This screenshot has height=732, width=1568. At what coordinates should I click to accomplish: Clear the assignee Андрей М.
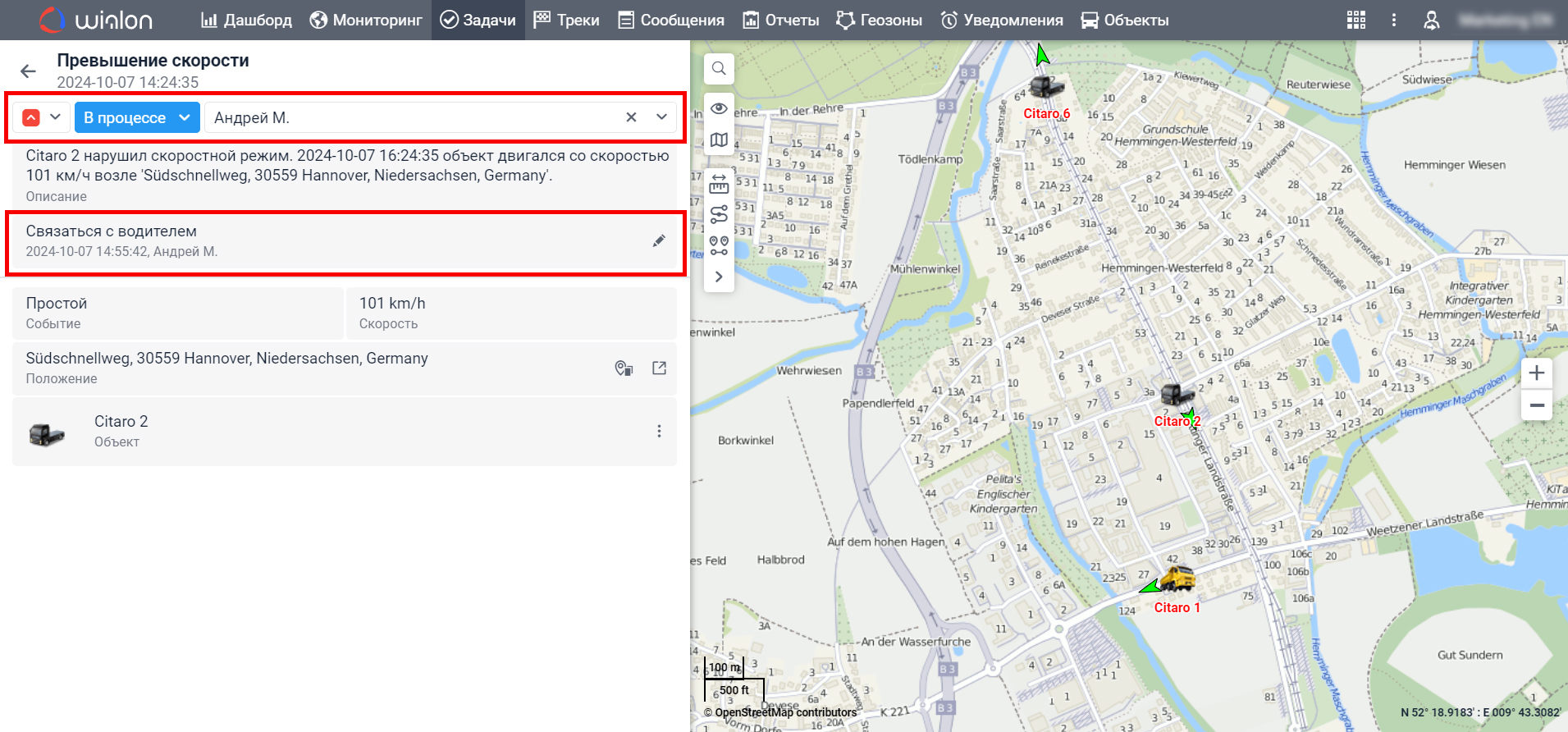tap(631, 117)
